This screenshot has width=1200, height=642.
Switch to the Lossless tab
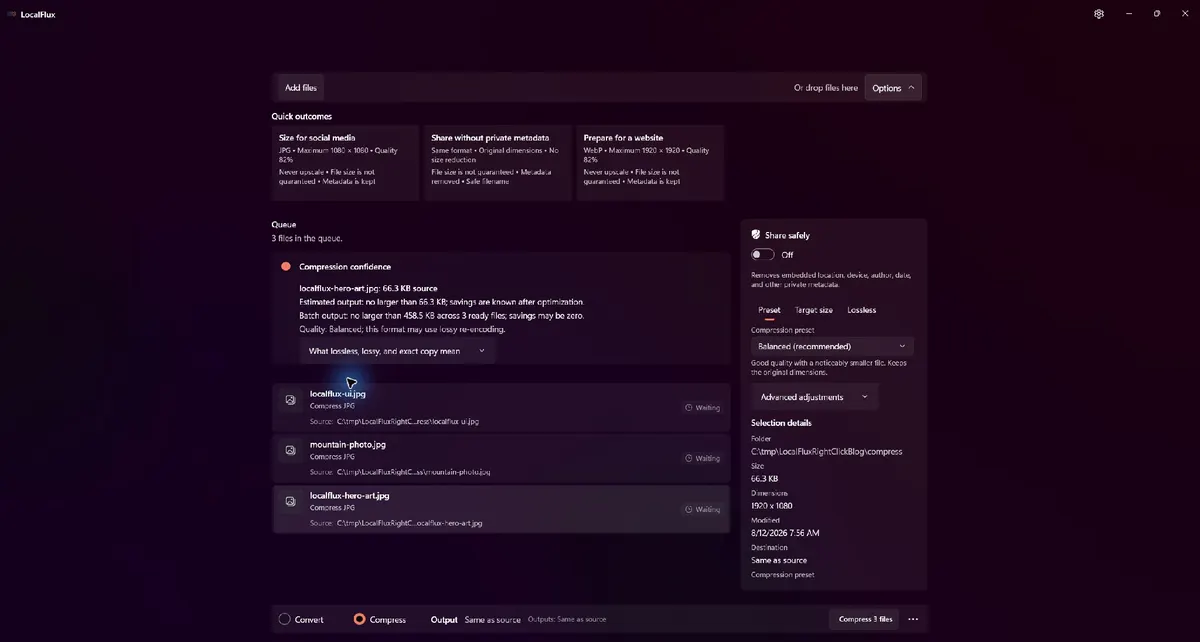[861, 310]
